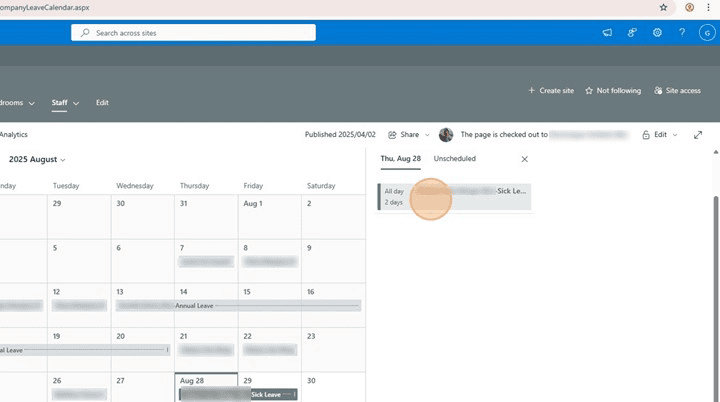720x402 pixels.
Task: Click the Create site button
Action: click(551, 90)
